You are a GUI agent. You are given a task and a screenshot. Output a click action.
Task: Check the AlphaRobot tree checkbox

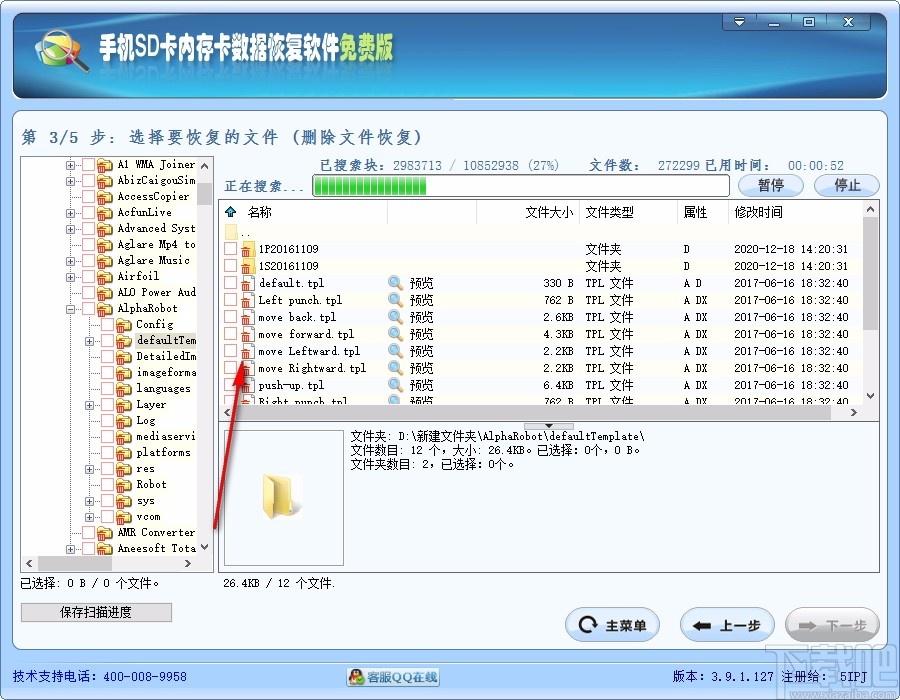click(88, 309)
